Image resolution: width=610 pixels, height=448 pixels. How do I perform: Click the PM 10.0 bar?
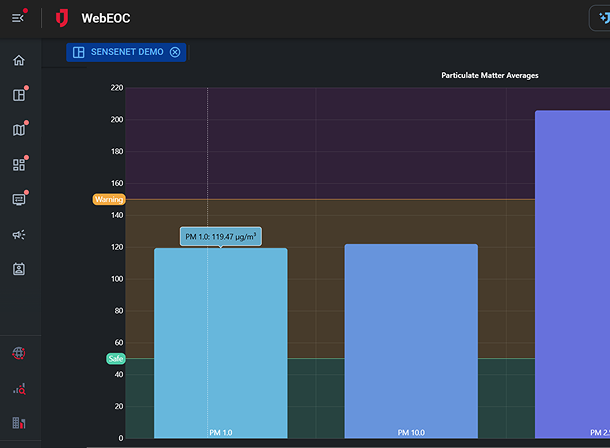(411, 340)
